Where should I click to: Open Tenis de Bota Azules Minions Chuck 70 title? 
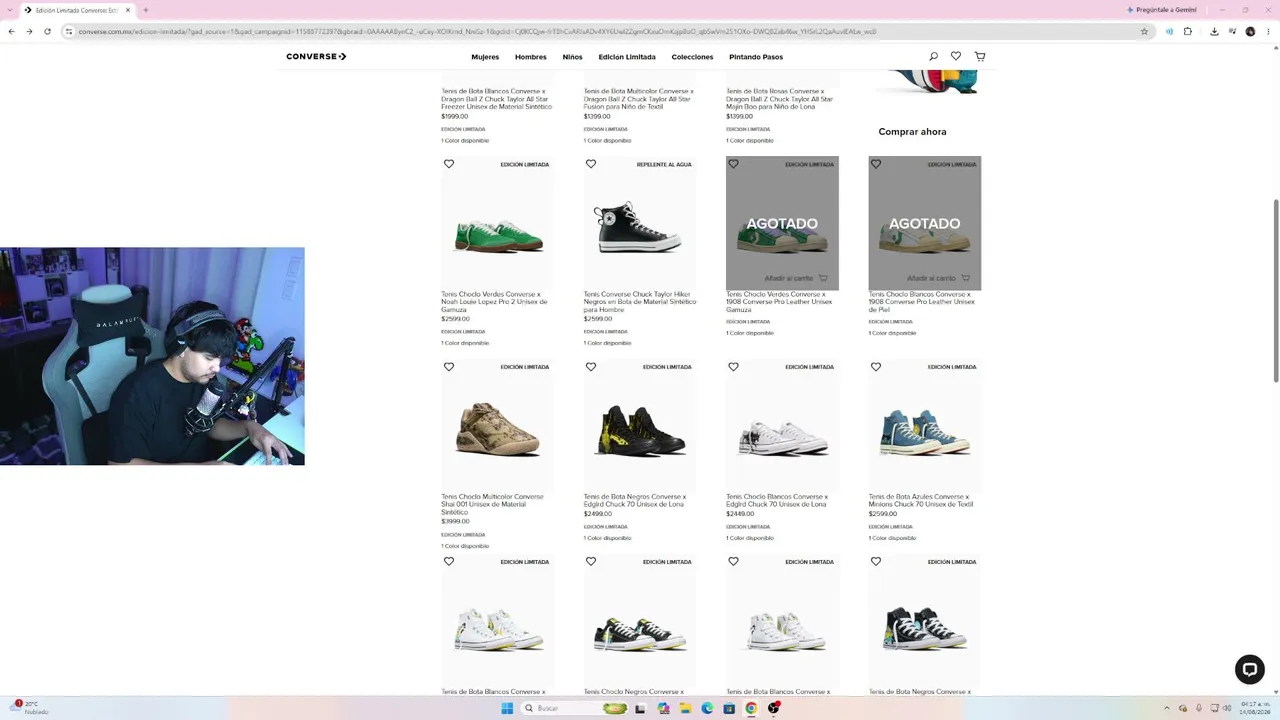[x=921, y=500]
